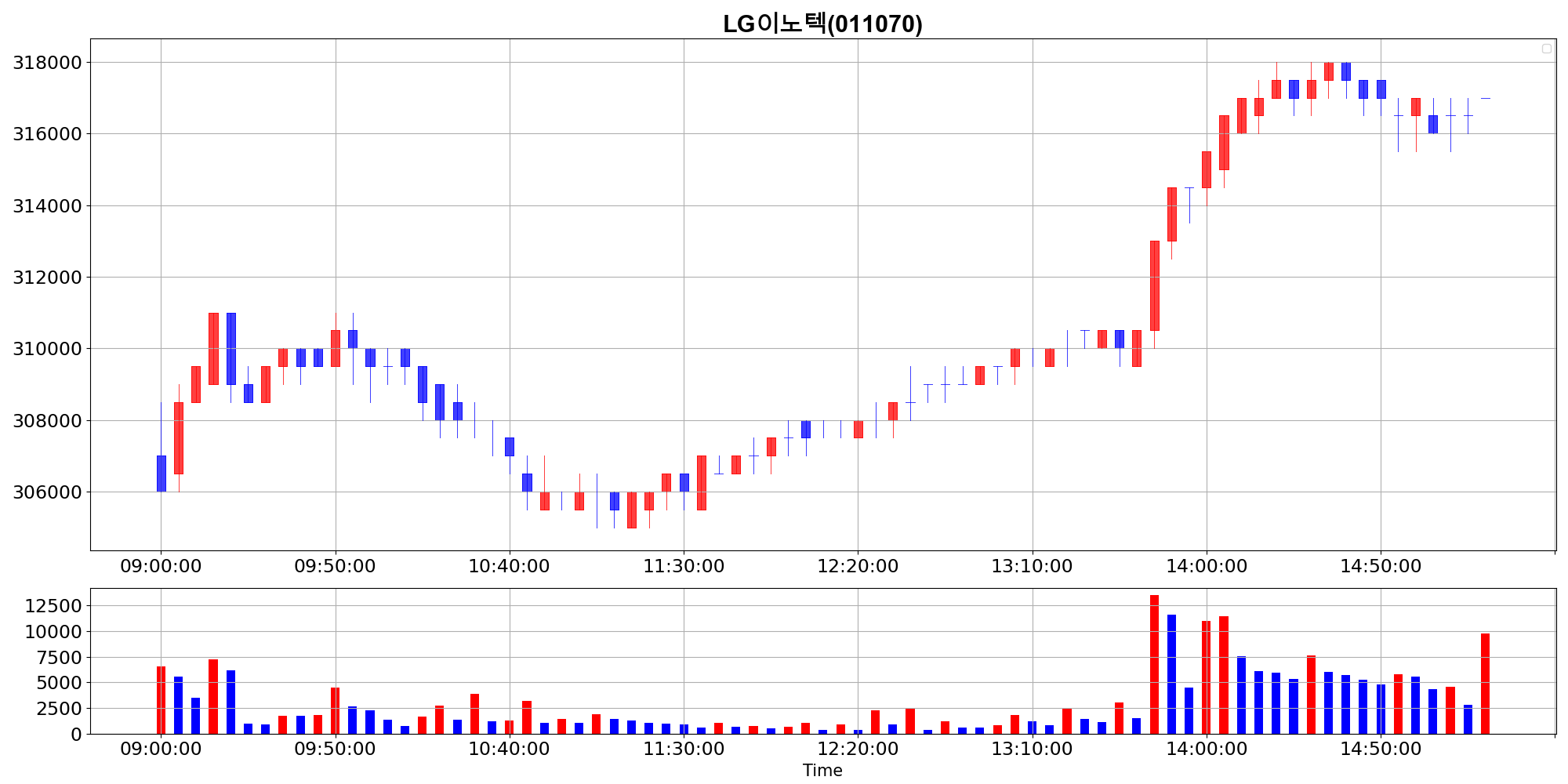Click 09:50:00 under the volume chart
This screenshot has width=1568, height=784.
pos(335,749)
